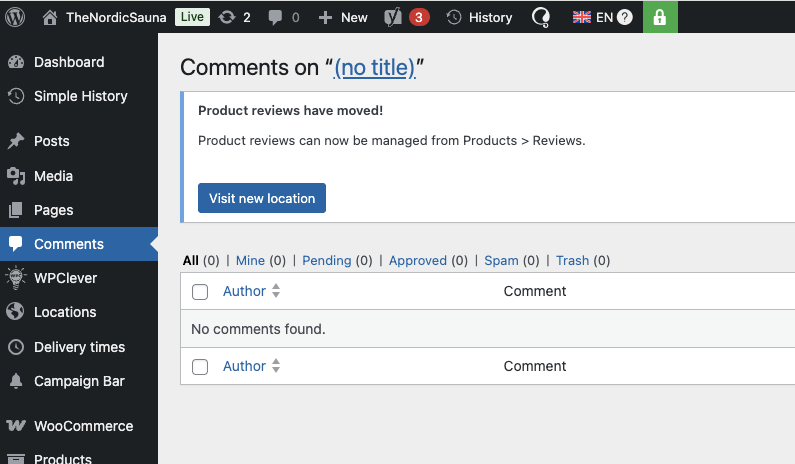Screen dimensions: 795x464
Task: Click the Visit new location button
Action: tap(262, 198)
